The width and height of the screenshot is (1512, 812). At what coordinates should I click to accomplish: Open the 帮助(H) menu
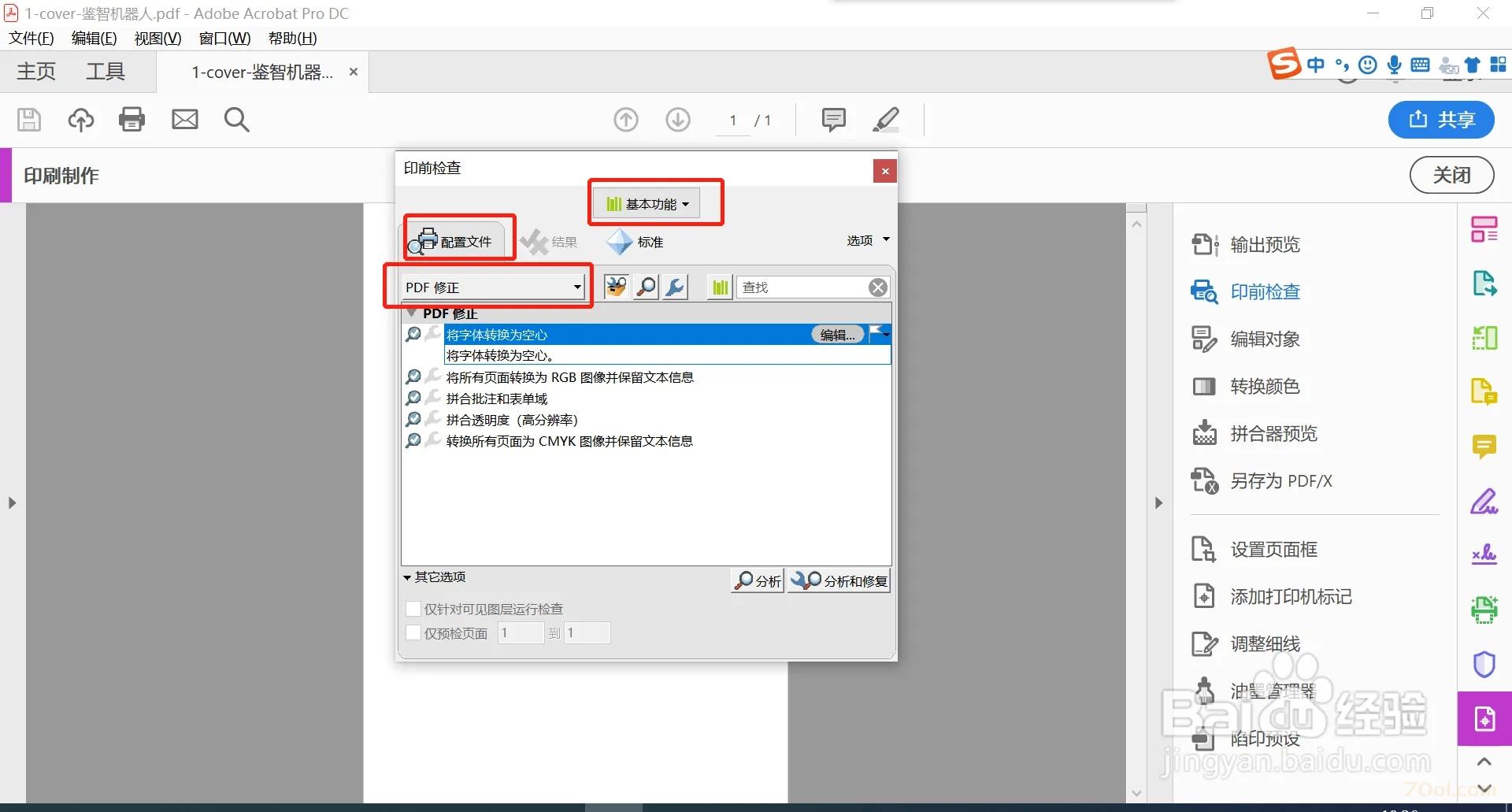(292, 39)
